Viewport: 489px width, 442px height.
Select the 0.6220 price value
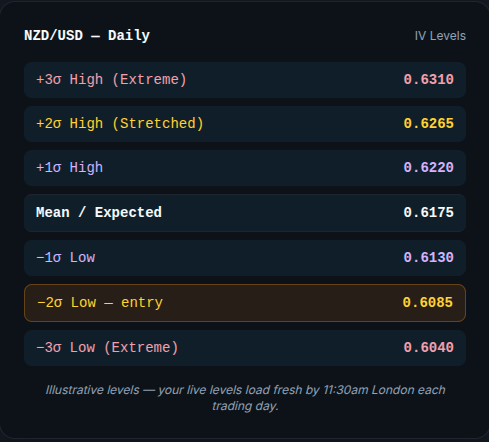428,168
